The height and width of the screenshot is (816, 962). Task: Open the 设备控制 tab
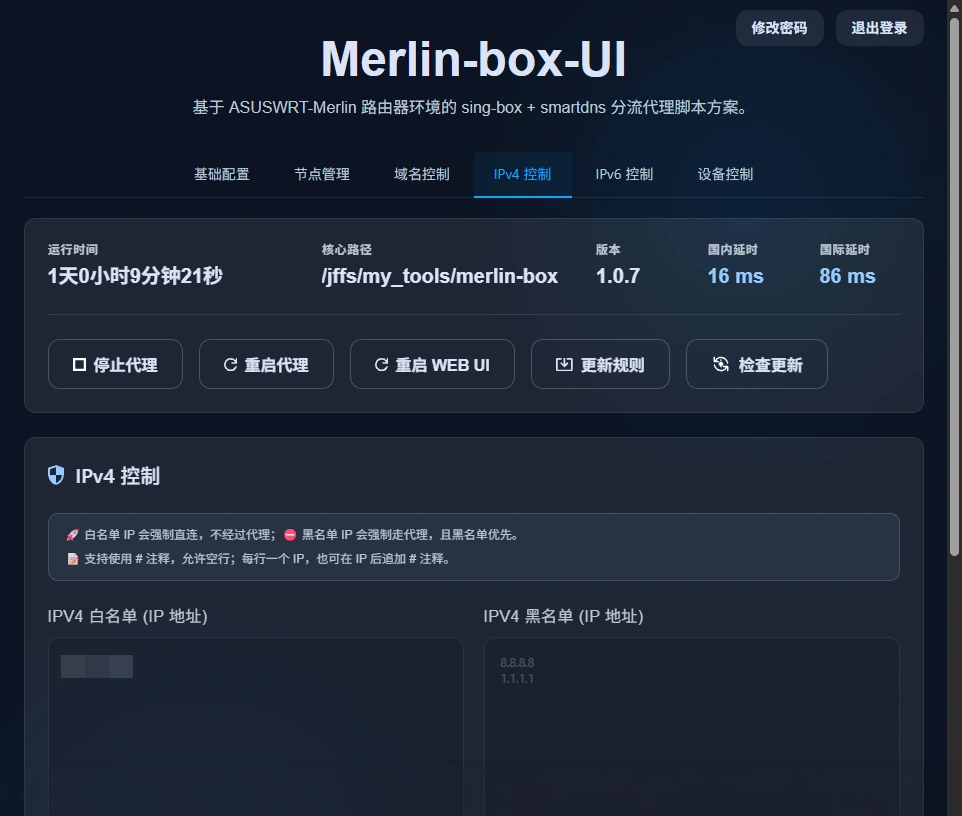coord(725,175)
